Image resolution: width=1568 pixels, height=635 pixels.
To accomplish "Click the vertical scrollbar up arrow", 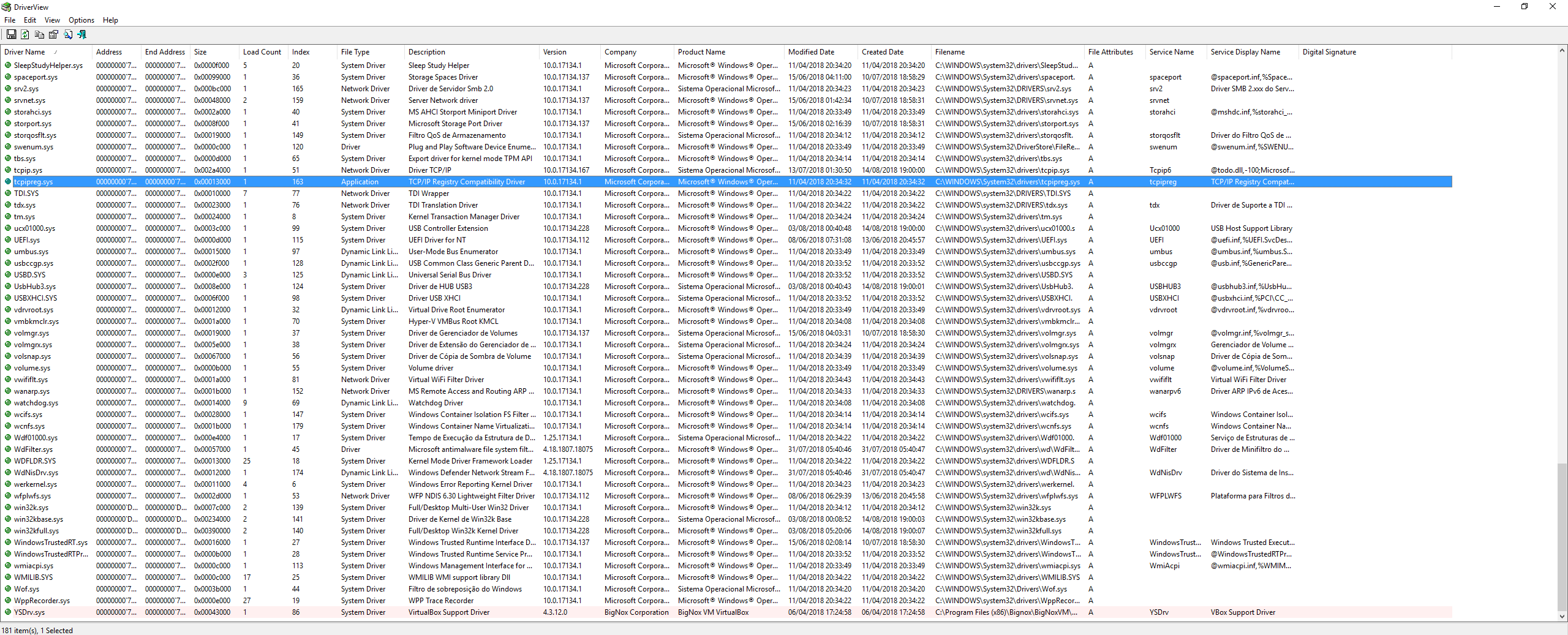I will pyautogui.click(x=1562, y=51).
